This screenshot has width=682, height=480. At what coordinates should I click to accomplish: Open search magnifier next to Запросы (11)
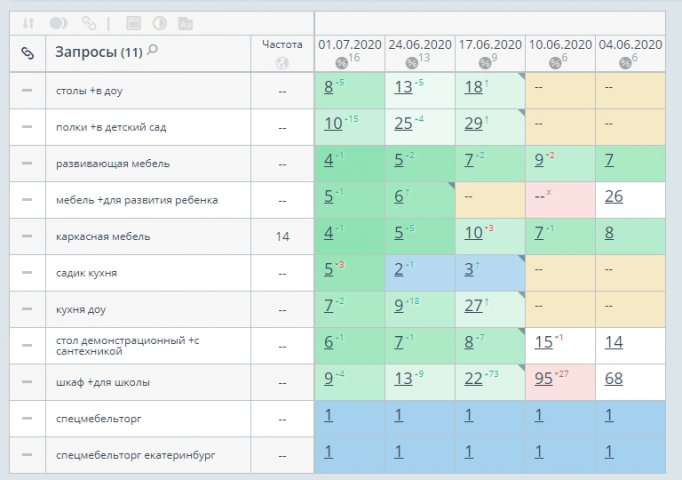point(152,50)
